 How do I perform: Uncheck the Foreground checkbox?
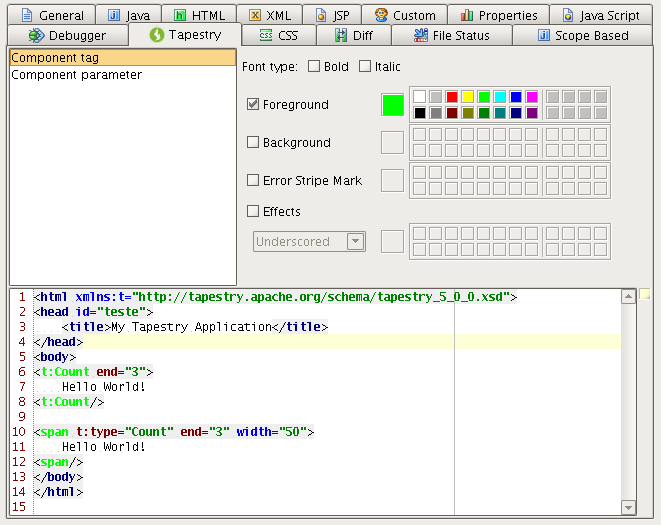point(253,104)
